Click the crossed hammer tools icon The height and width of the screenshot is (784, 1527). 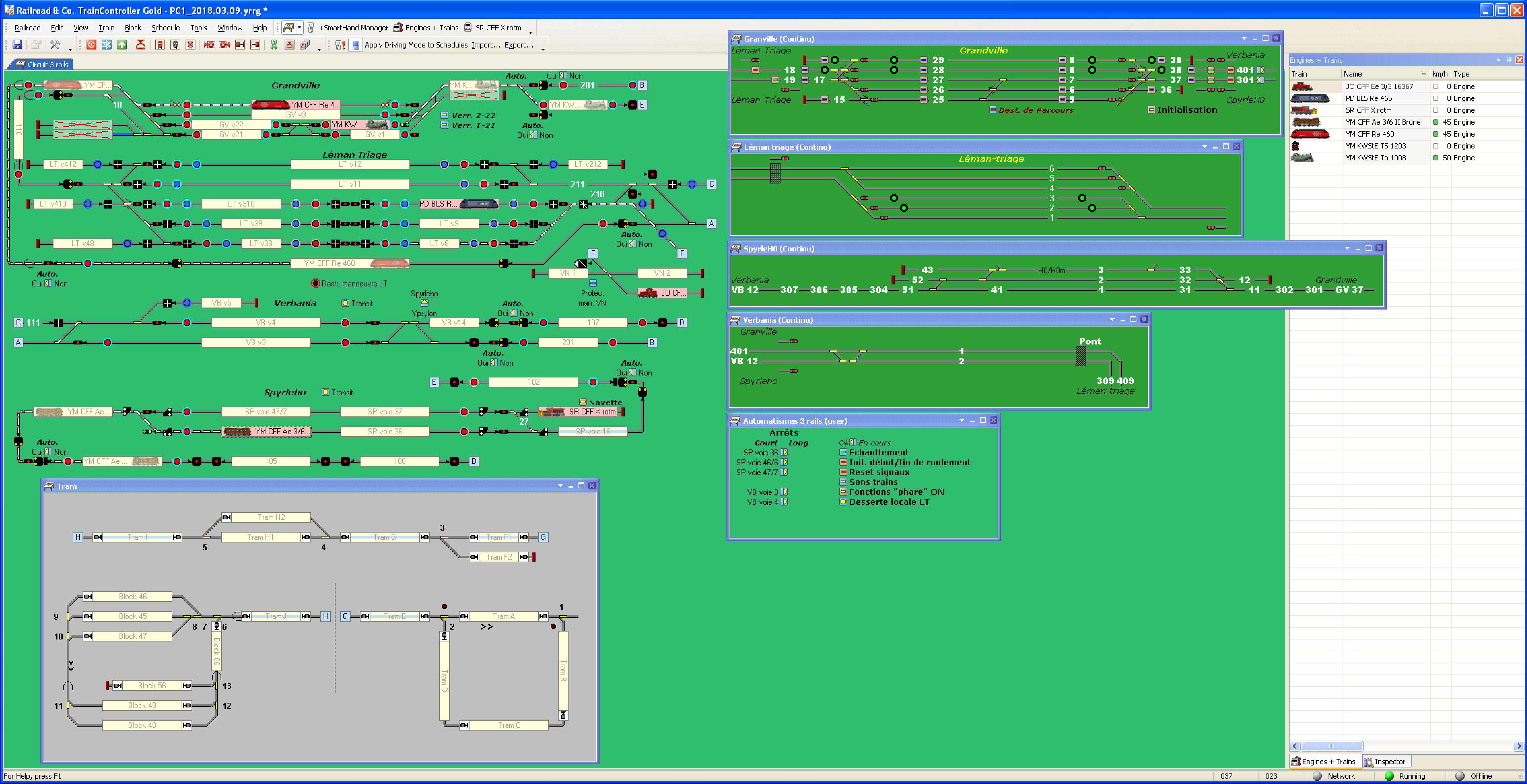coord(55,45)
